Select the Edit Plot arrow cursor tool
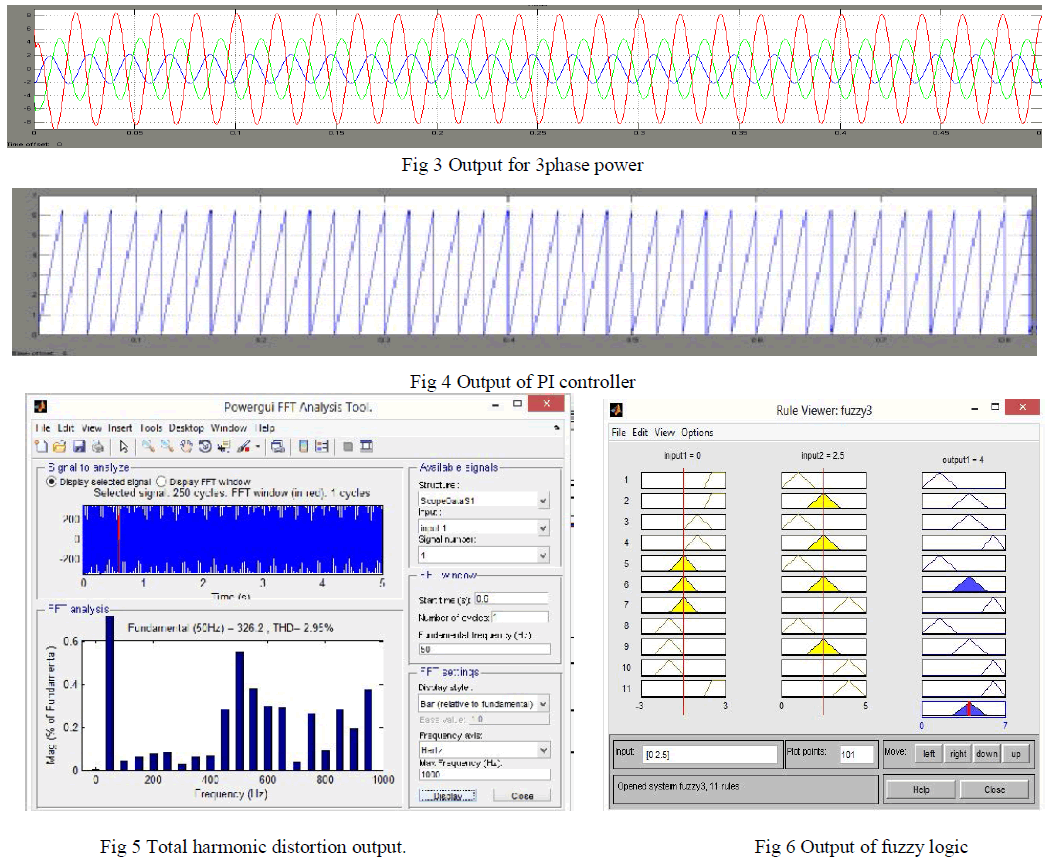This screenshot has width=1056, height=863. (124, 446)
